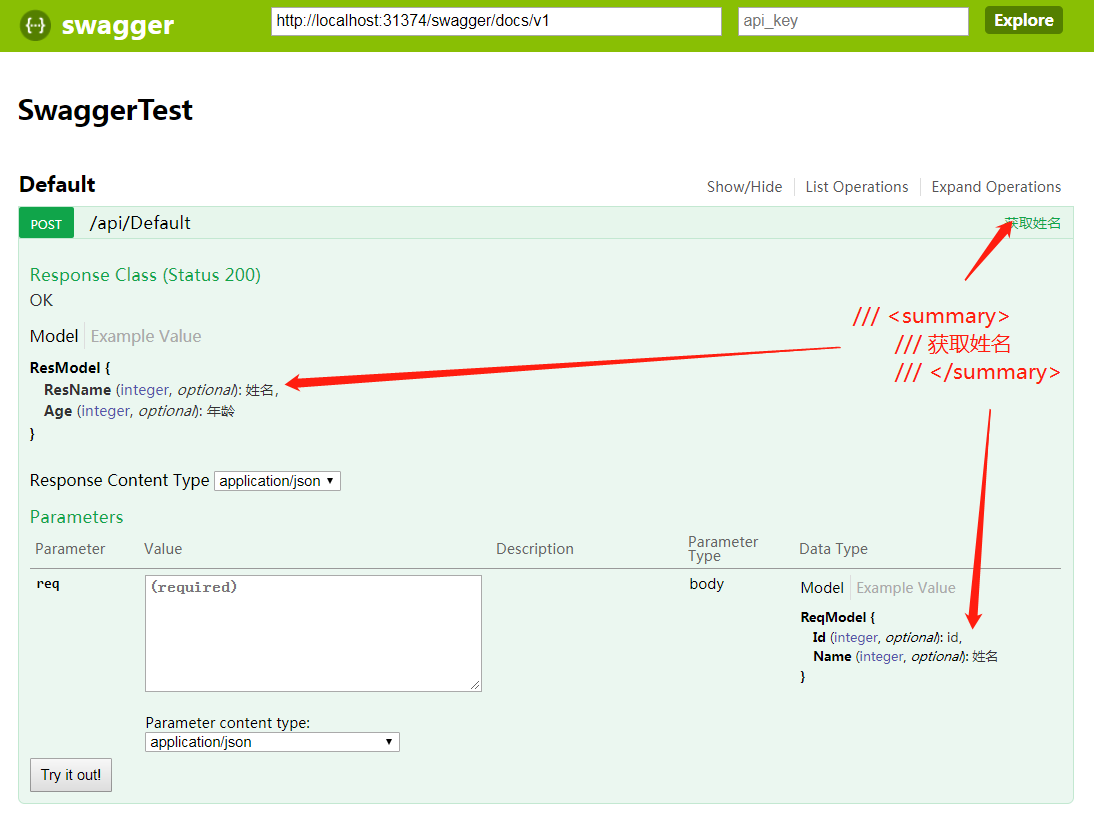Click the Value column header

(163, 549)
